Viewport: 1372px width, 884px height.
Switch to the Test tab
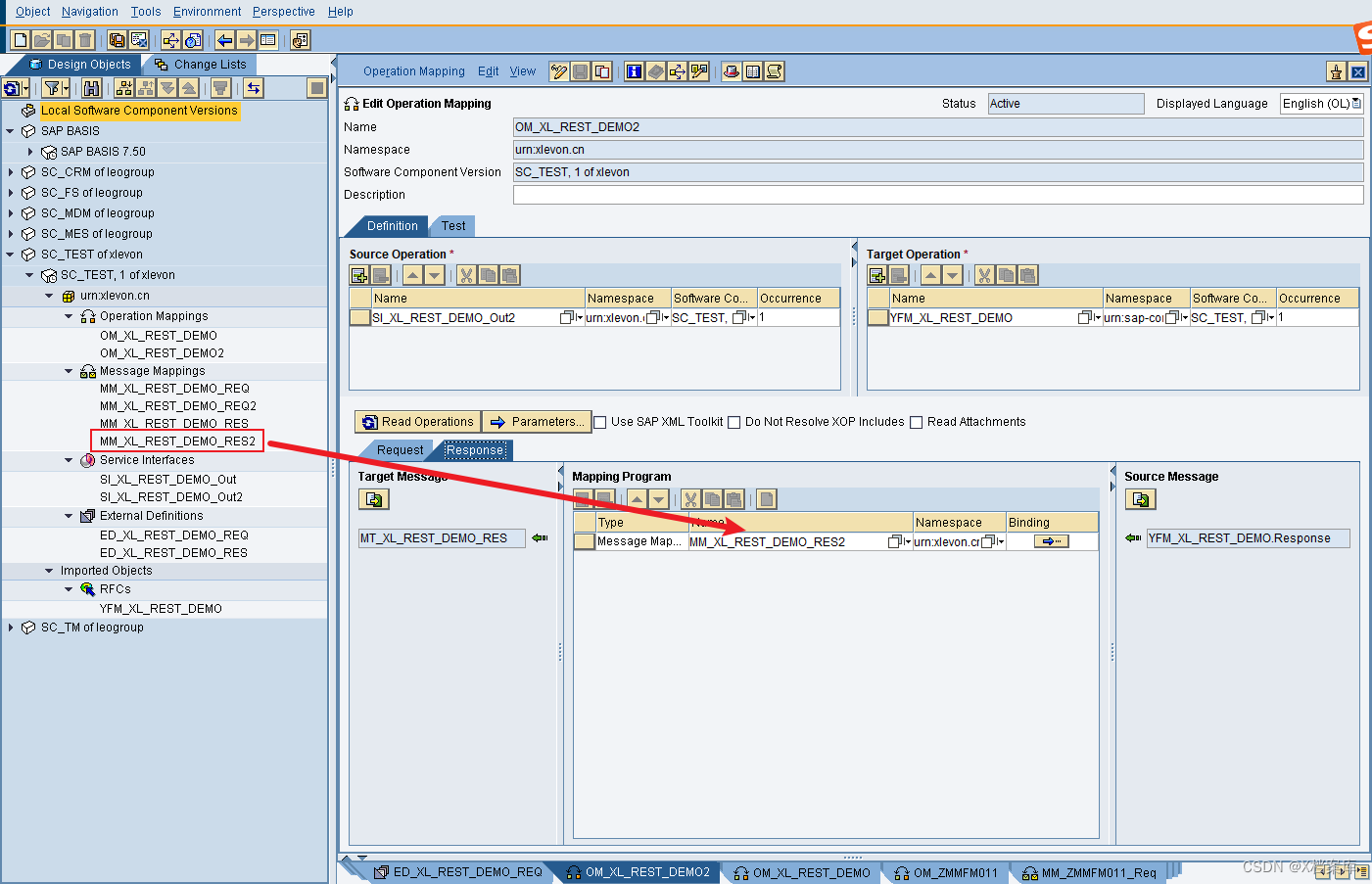click(453, 226)
